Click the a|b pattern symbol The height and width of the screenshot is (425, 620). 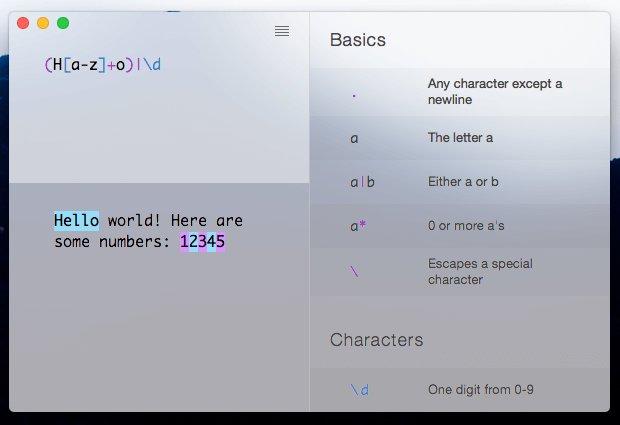tap(362, 182)
